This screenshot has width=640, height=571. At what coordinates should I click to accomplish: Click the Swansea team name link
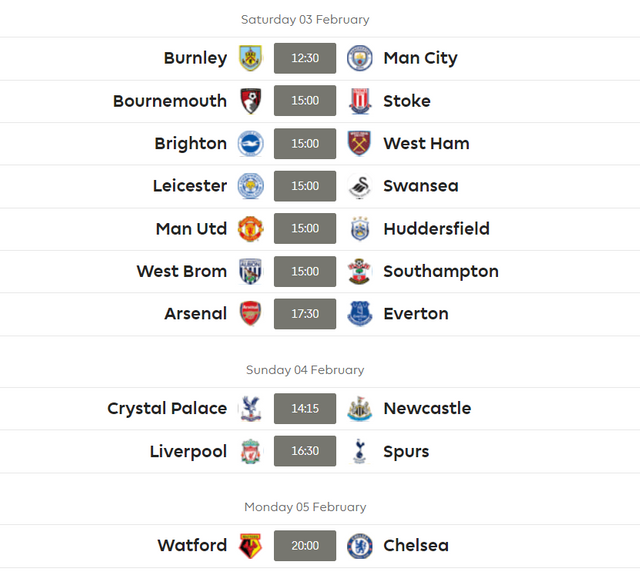(x=421, y=186)
